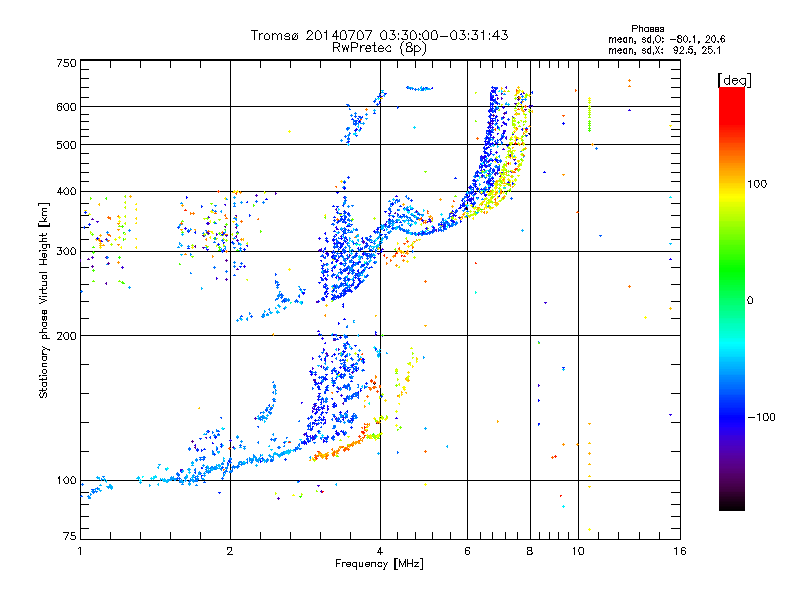Click the x-axis label "1"
The height and width of the screenshot is (600, 800).
click(80, 551)
